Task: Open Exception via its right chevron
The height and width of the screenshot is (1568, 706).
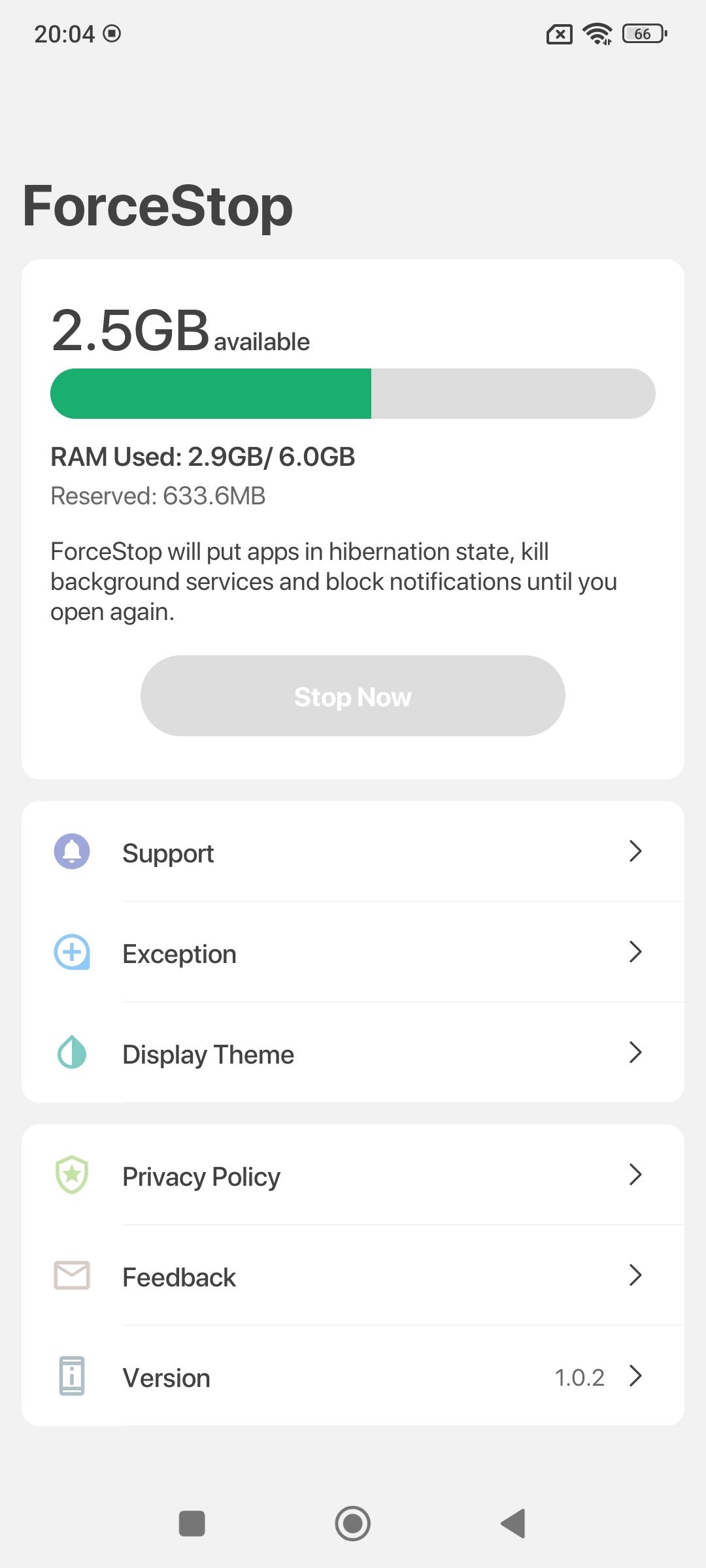Action: (x=635, y=952)
